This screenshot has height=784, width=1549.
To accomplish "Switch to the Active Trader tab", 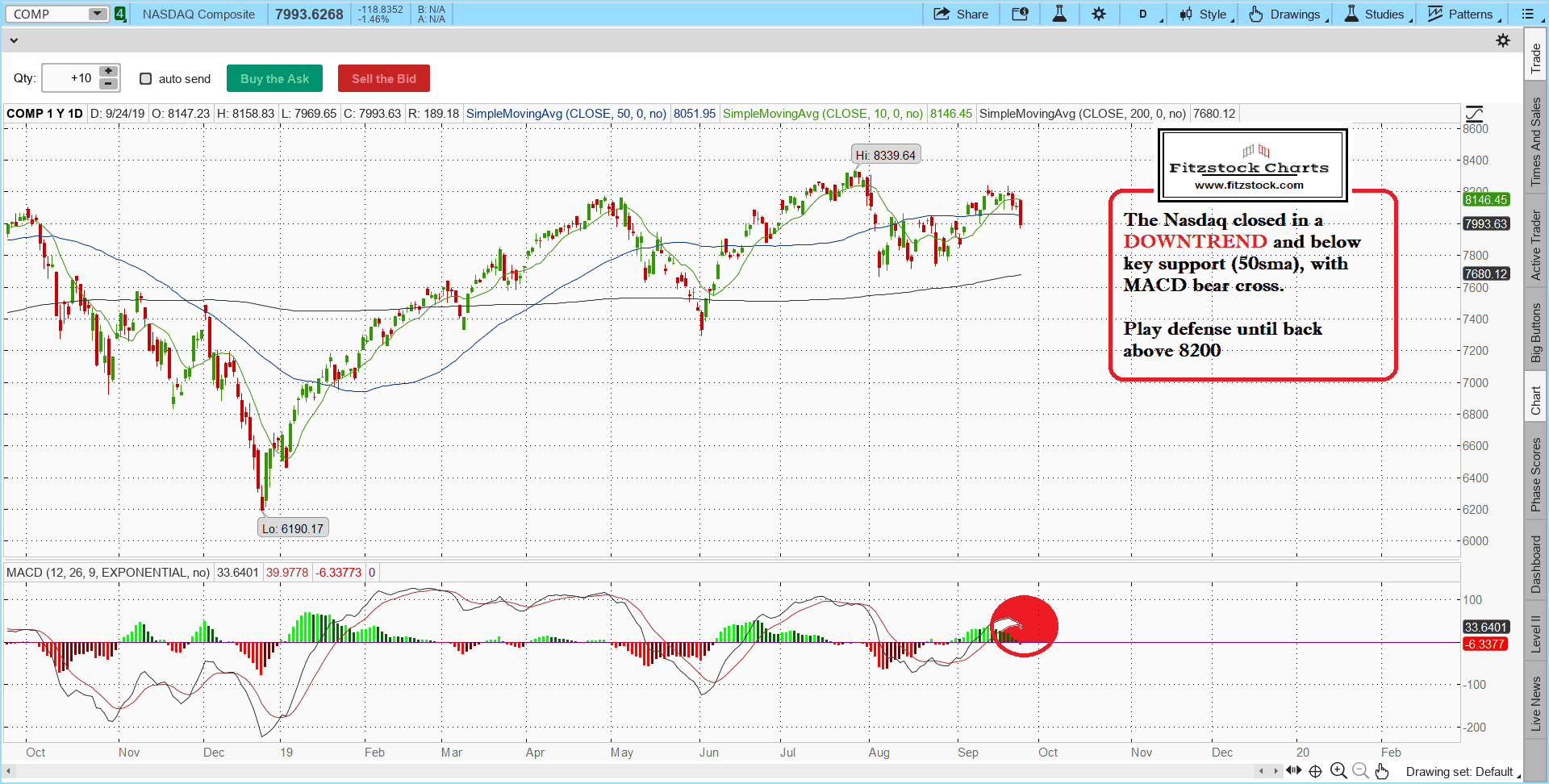I will (x=1536, y=245).
